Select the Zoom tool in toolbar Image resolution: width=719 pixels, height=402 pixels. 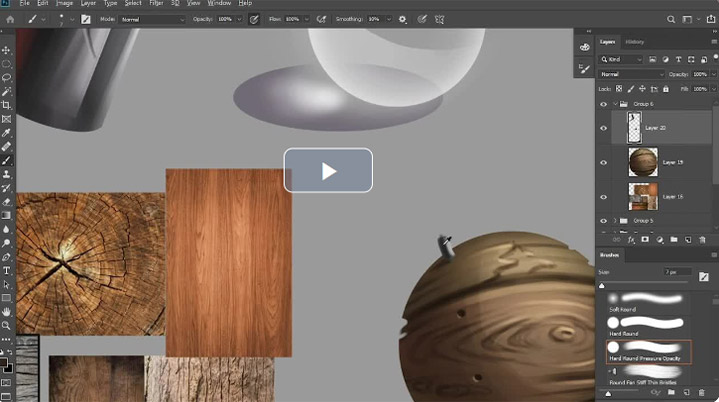tap(6, 325)
